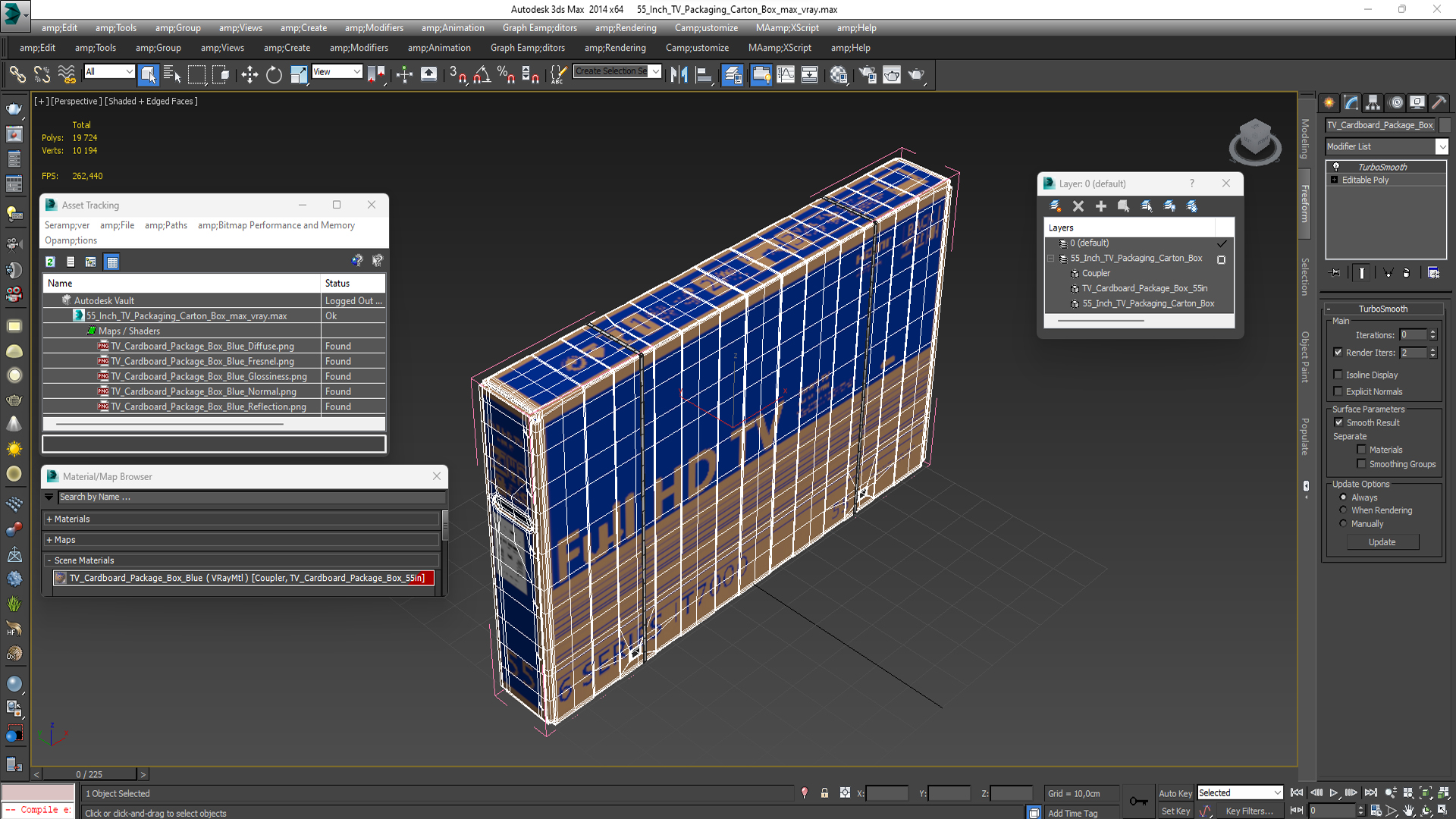
Task: Click the Bind to Space Warp icon
Action: click(x=67, y=74)
